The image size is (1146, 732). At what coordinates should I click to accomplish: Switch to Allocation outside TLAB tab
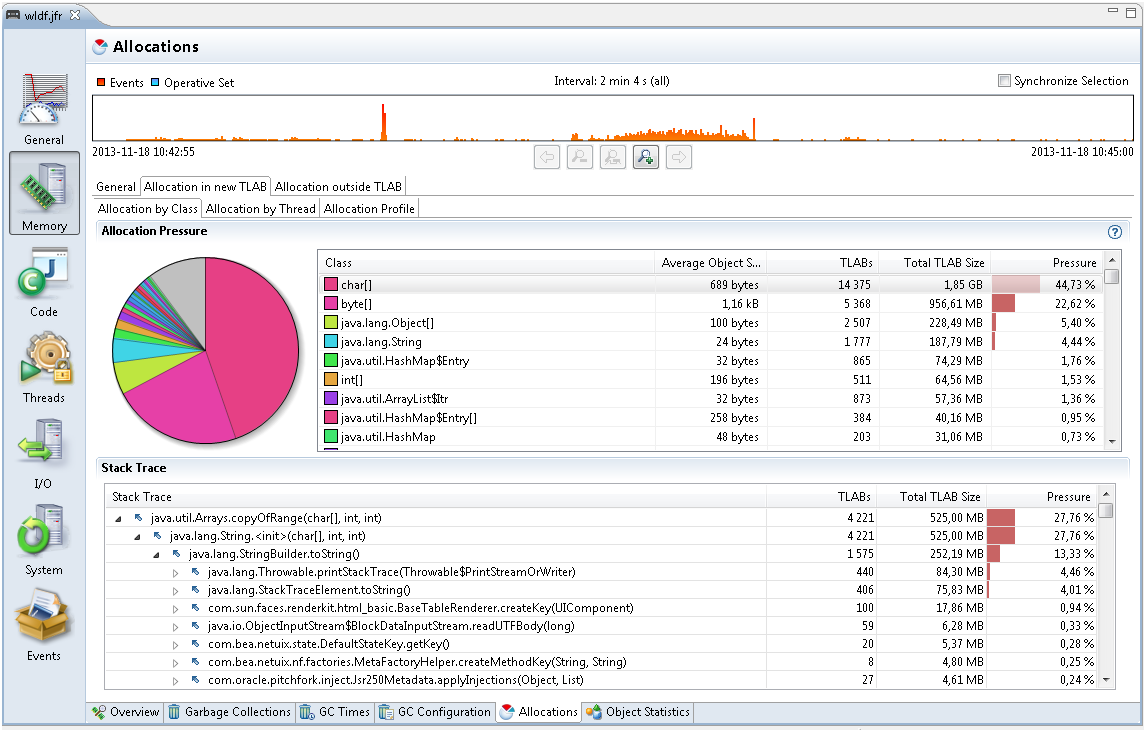click(338, 187)
